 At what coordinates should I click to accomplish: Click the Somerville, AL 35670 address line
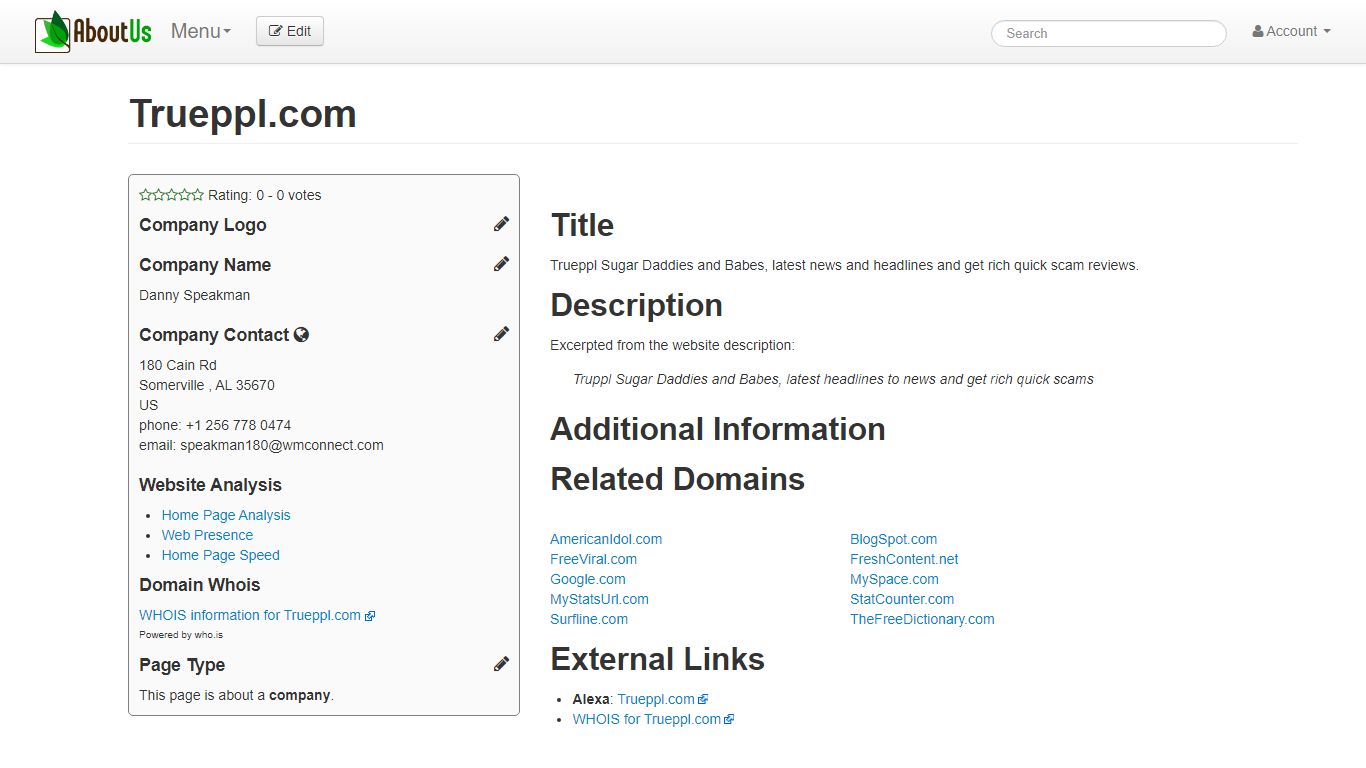207,385
